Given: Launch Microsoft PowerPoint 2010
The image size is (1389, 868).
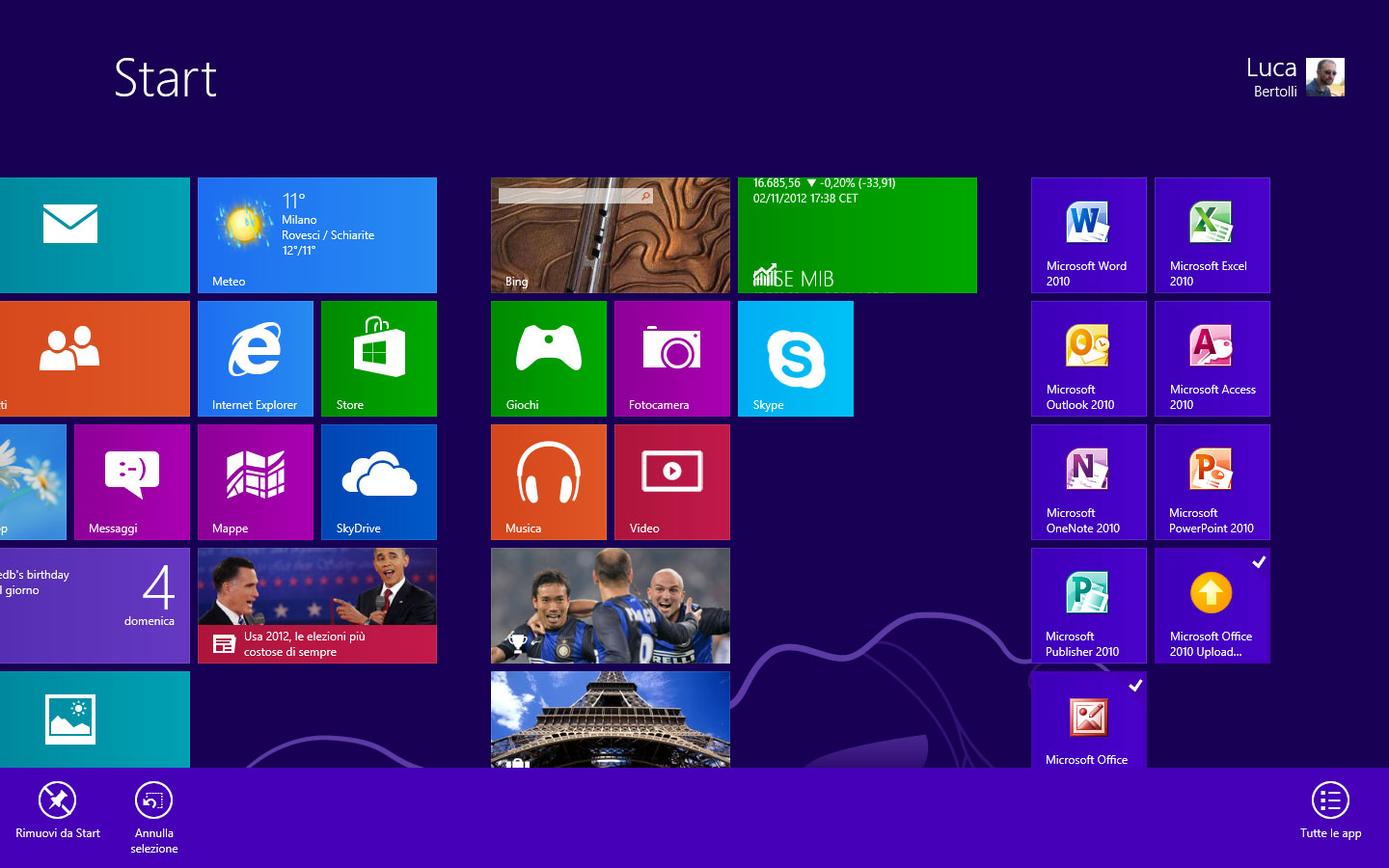Looking at the screenshot, I should click(x=1212, y=482).
